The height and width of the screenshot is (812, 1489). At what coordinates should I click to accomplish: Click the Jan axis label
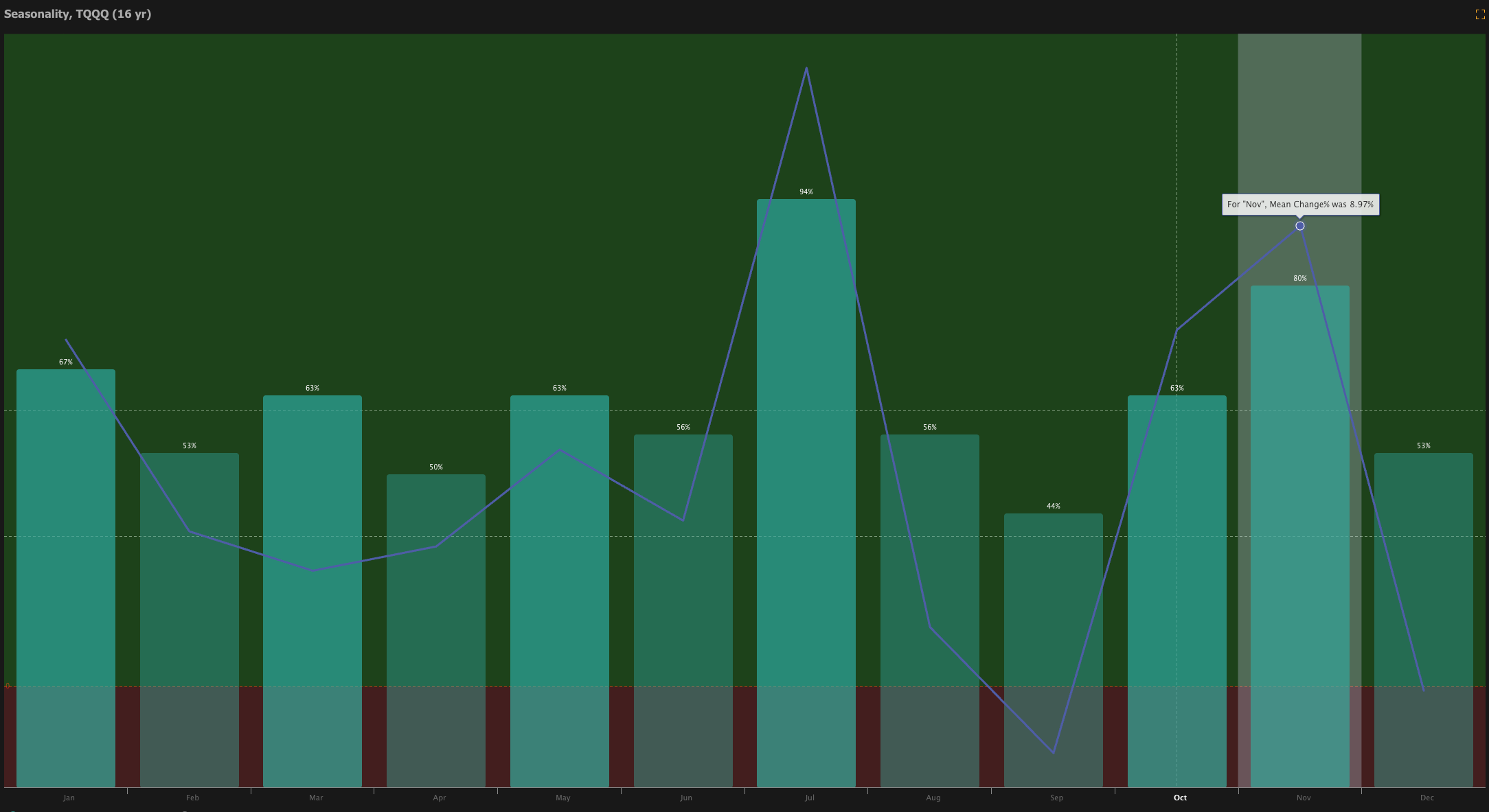69,798
